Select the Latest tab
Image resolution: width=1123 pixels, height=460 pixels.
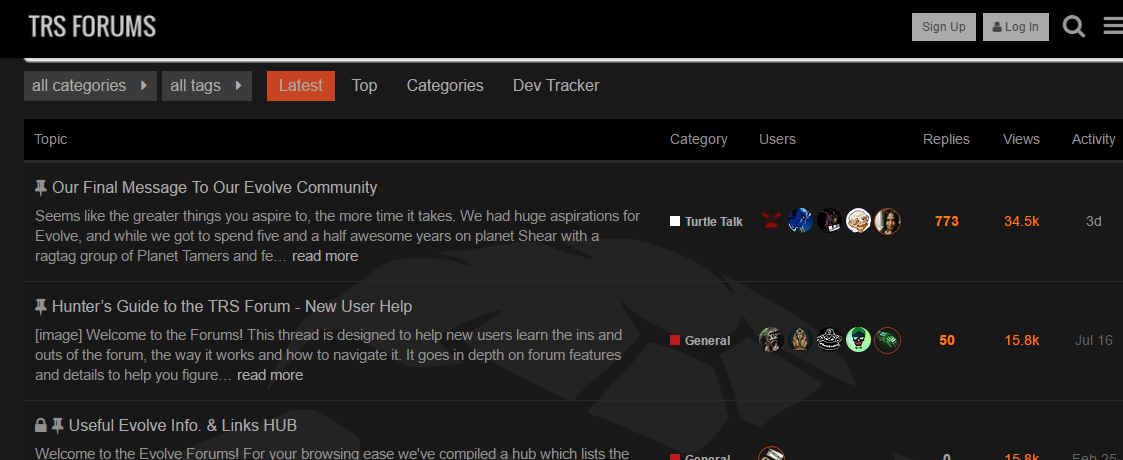point(301,86)
